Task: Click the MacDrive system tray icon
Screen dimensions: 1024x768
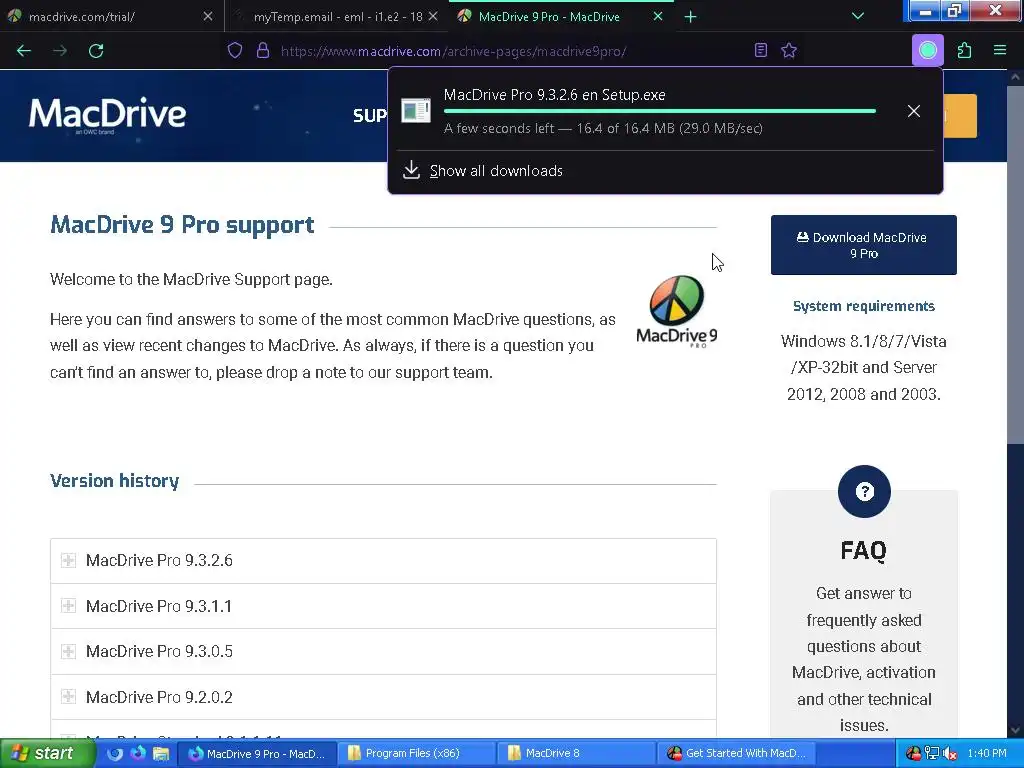Action: [x=914, y=754]
